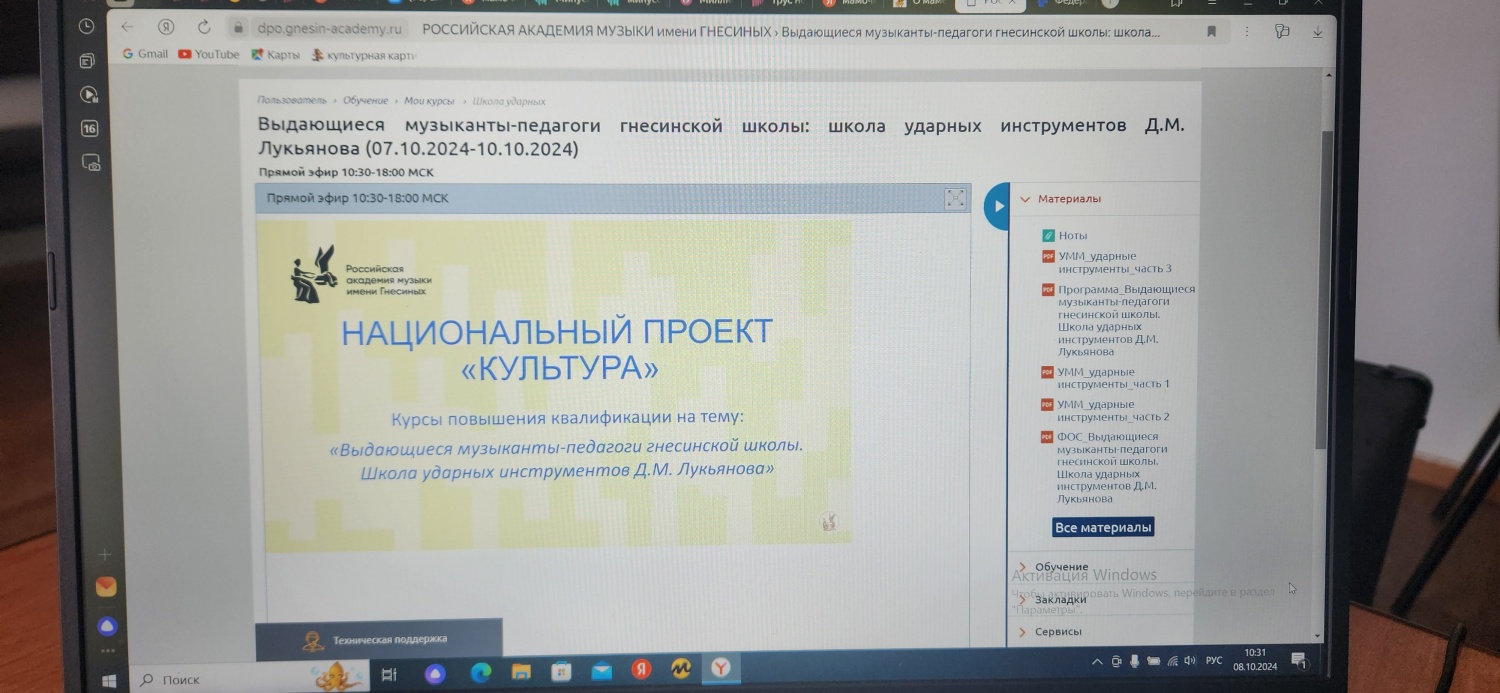Open PDF ФОС_Выдающиеся музыканты-педагоги
Viewport: 1500px width, 693px height.
point(1106,467)
